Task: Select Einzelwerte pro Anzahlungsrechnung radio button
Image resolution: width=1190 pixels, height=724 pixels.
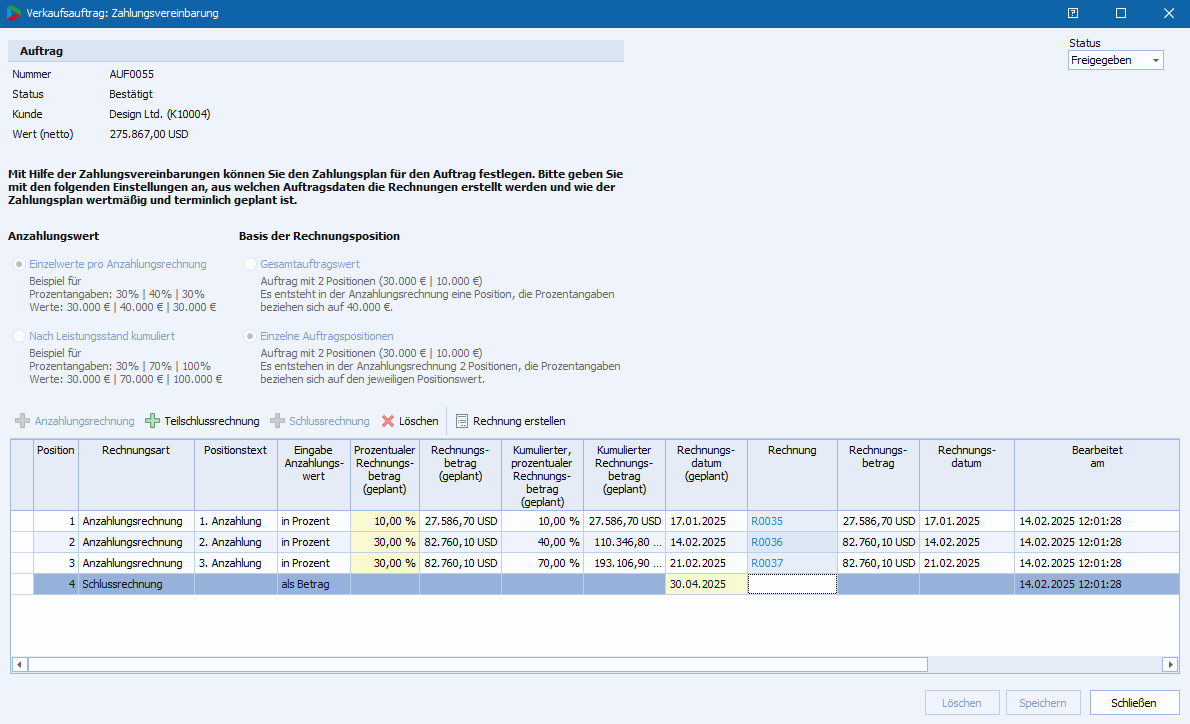Action: coord(19,264)
